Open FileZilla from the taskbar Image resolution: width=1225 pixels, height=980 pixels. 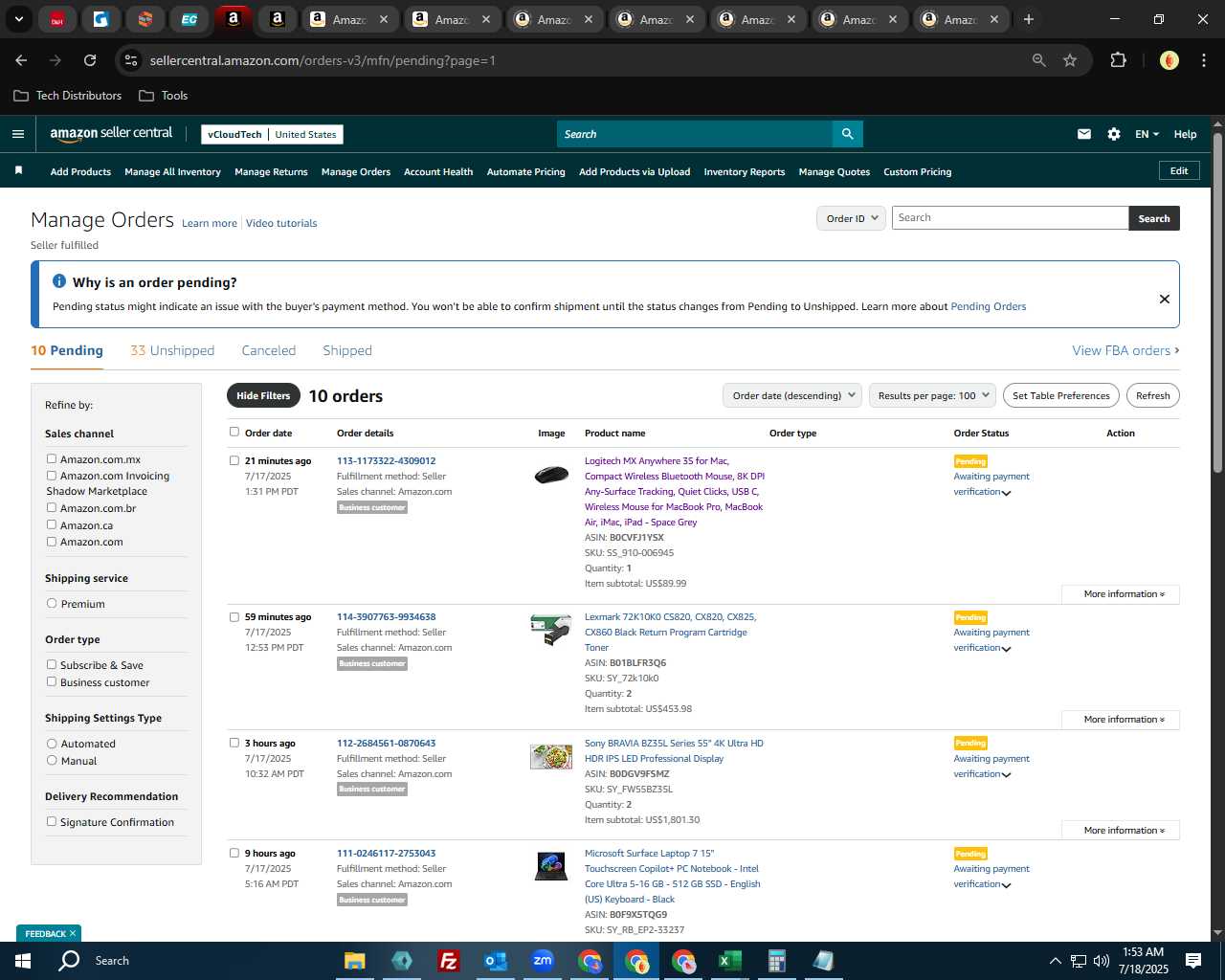448,961
